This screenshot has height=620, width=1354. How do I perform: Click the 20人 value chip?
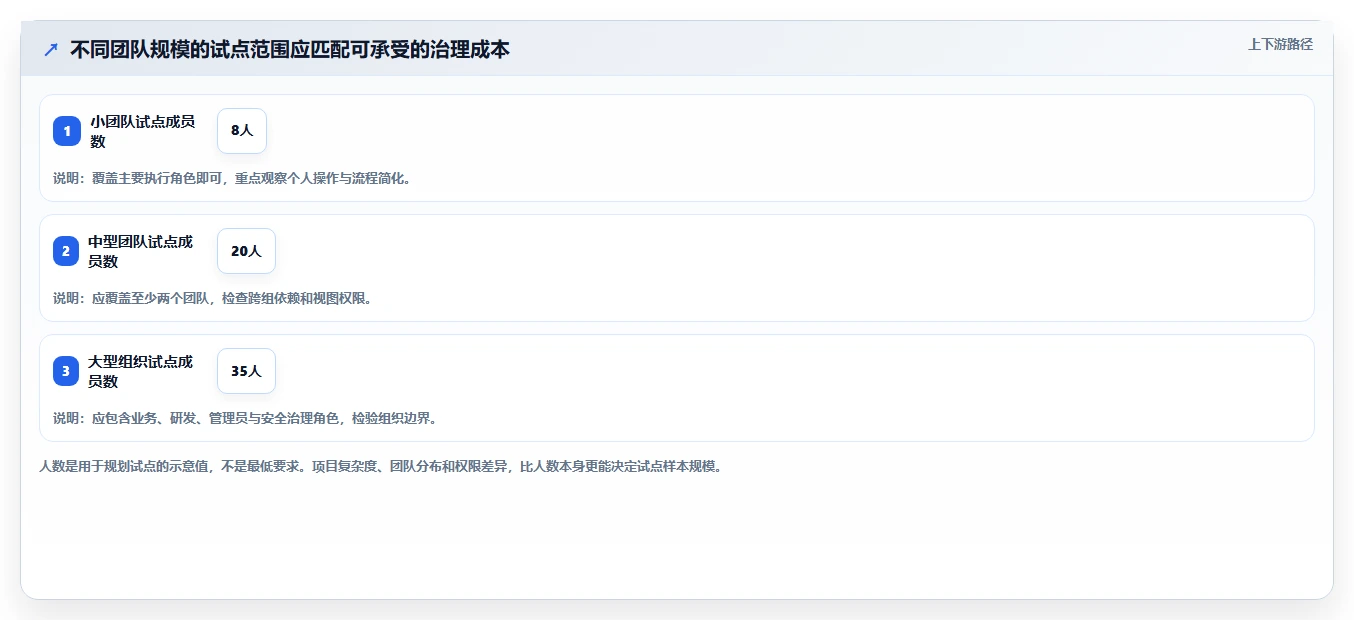tap(246, 251)
